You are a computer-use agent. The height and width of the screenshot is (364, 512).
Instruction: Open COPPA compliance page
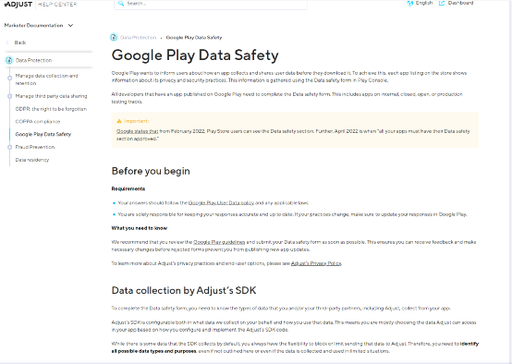(x=38, y=122)
